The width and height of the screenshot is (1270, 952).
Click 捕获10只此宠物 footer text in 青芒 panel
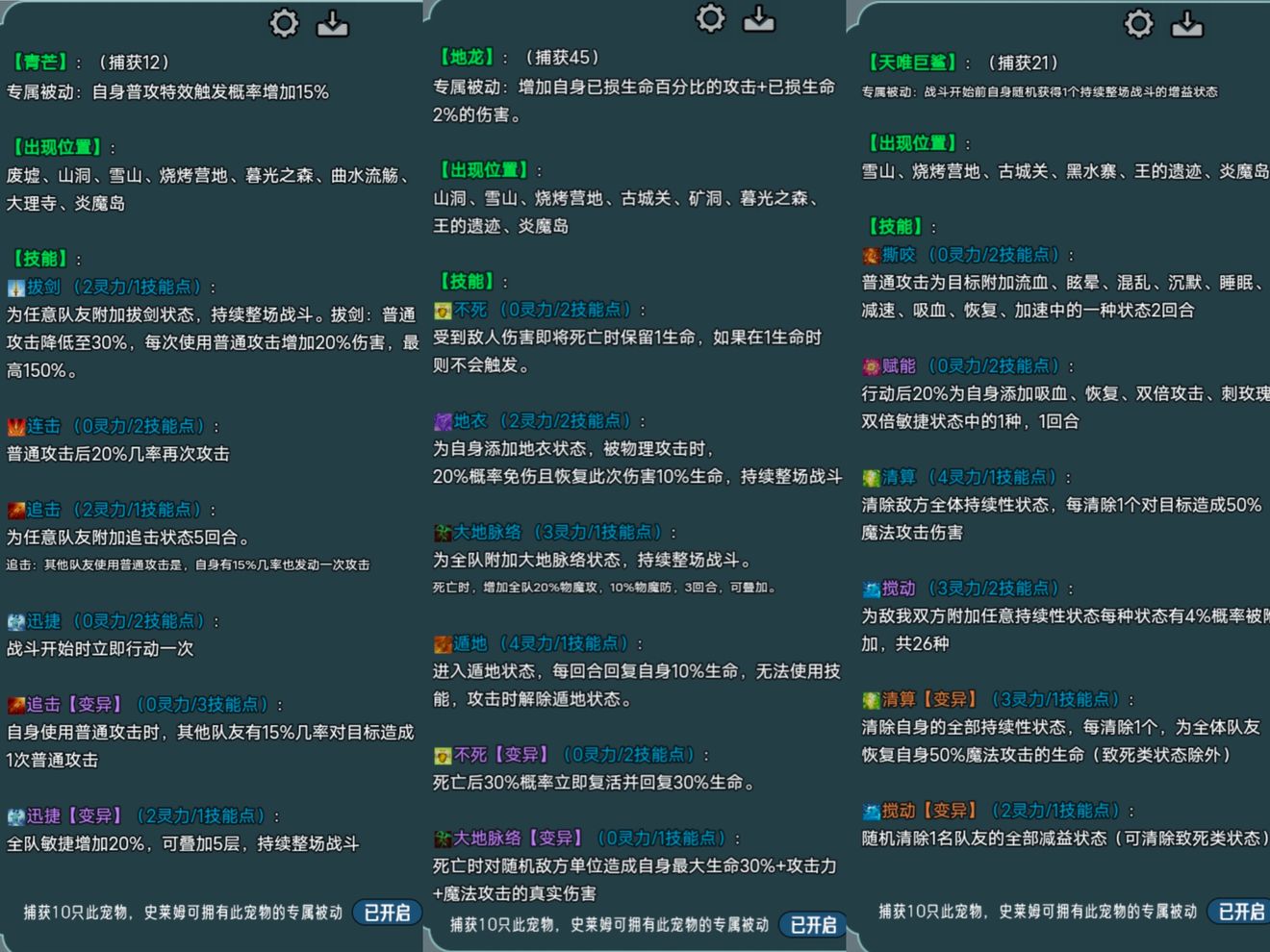point(183,913)
